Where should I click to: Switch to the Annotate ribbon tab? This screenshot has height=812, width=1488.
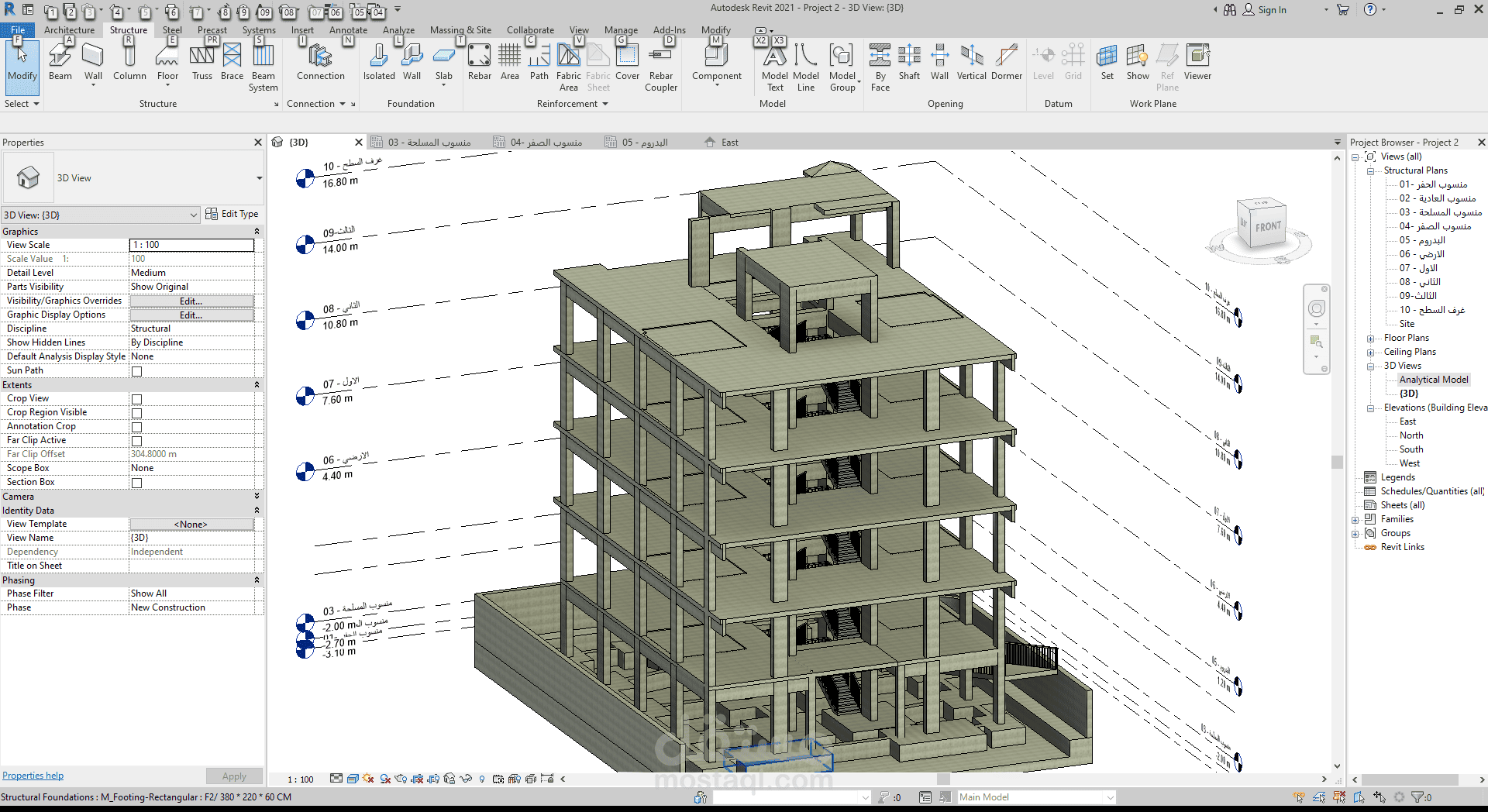point(348,30)
